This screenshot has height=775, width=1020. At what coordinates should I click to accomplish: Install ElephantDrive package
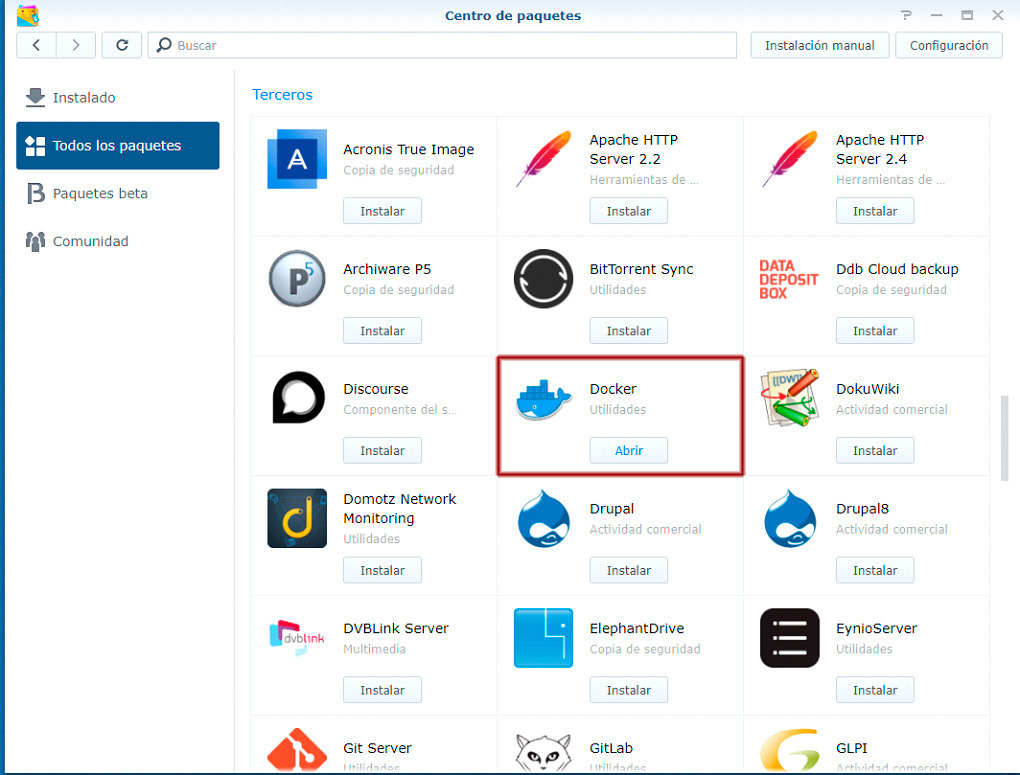point(628,690)
